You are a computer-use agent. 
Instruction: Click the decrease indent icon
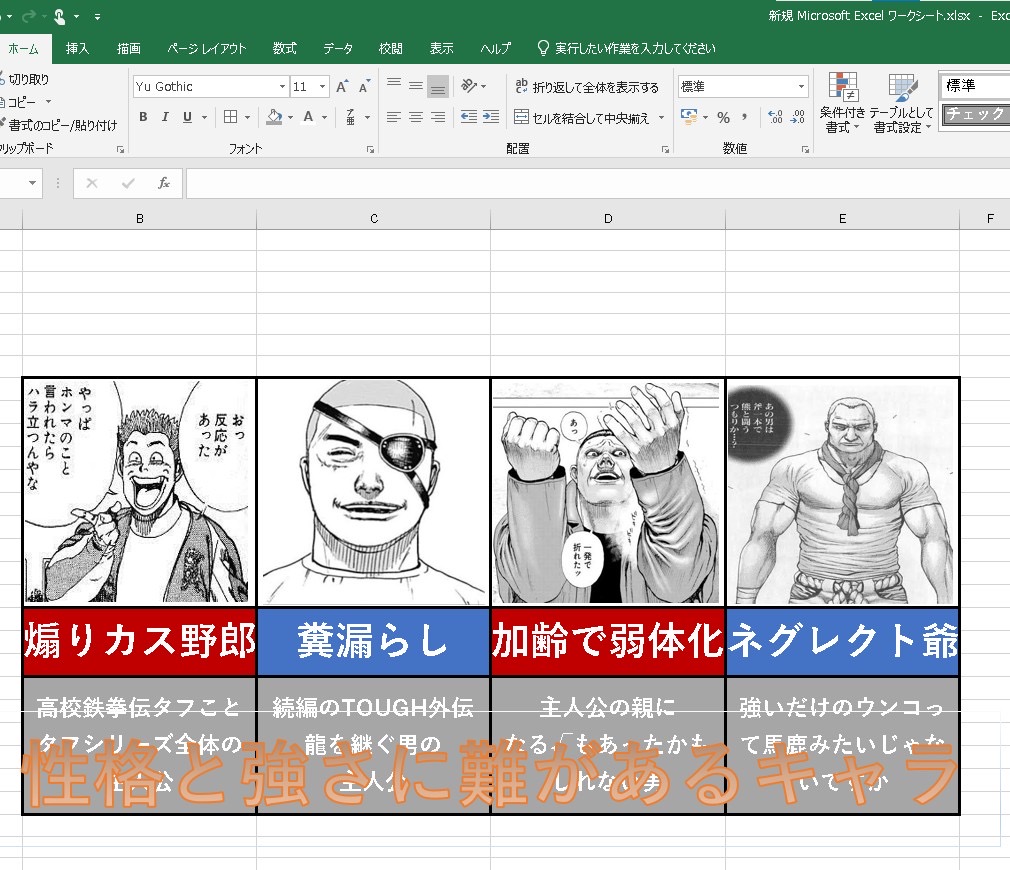(x=468, y=117)
